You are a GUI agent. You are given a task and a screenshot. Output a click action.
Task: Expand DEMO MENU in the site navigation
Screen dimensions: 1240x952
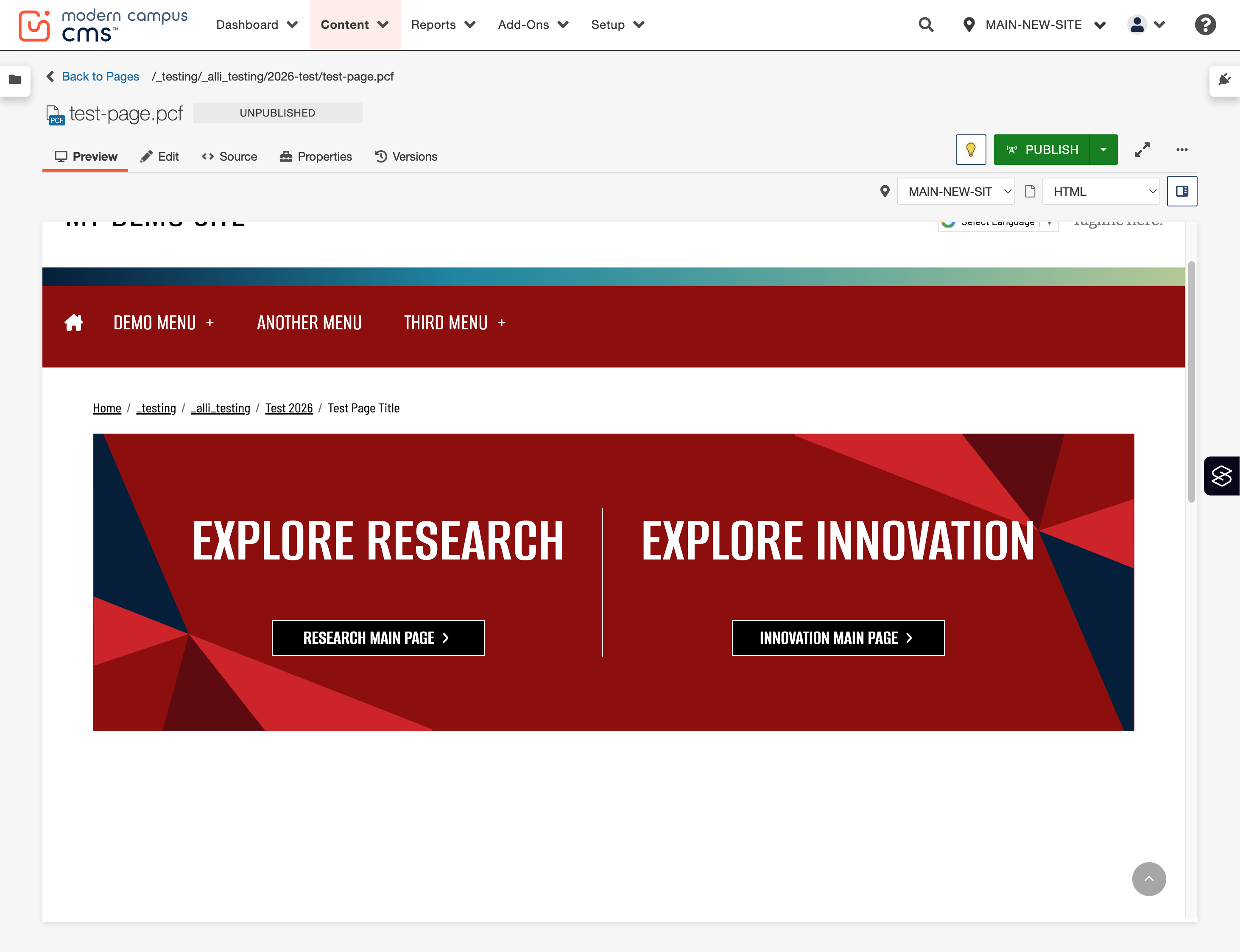click(x=164, y=323)
